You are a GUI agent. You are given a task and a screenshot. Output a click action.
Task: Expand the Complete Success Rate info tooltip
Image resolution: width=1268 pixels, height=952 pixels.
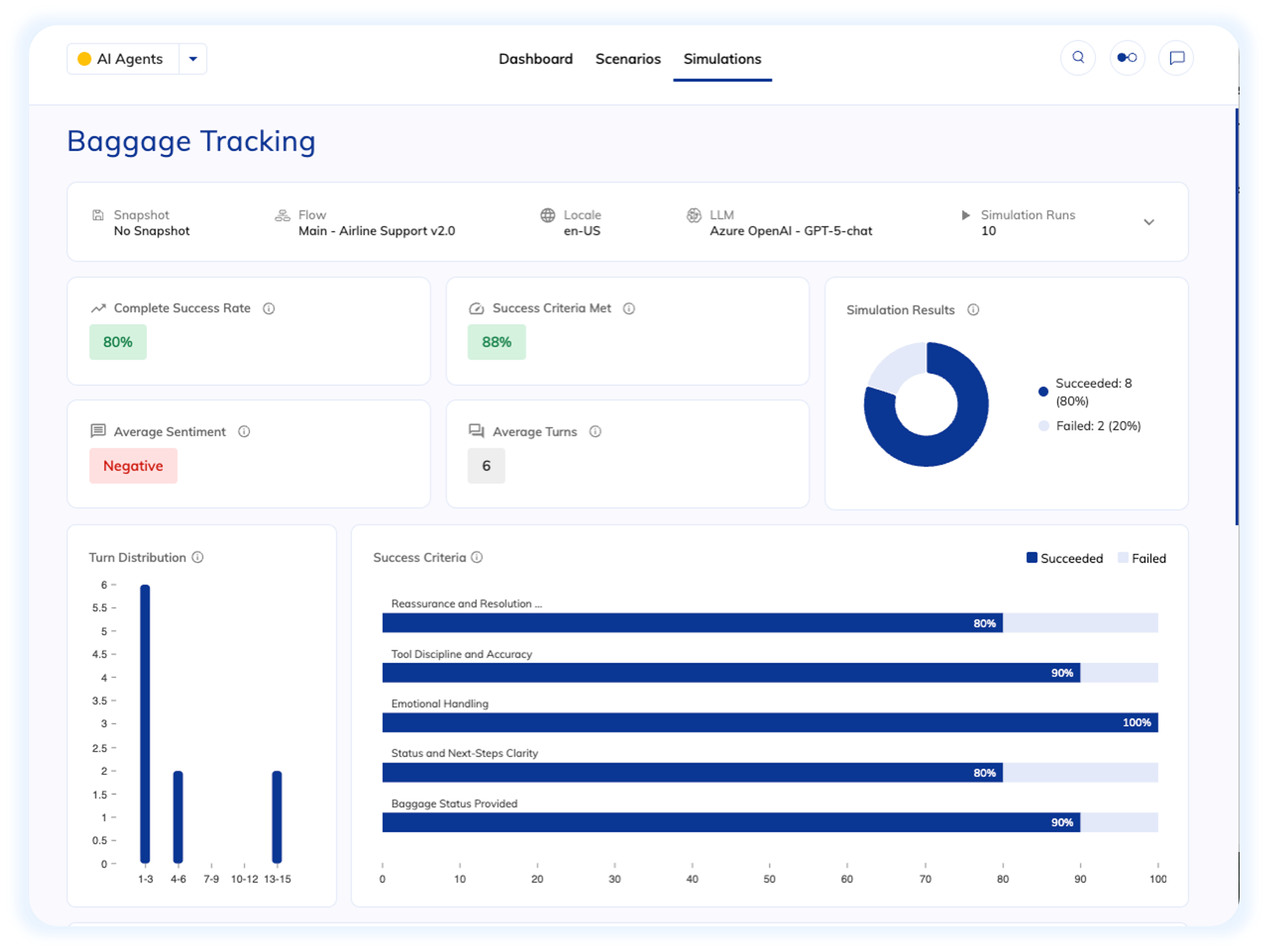269,308
